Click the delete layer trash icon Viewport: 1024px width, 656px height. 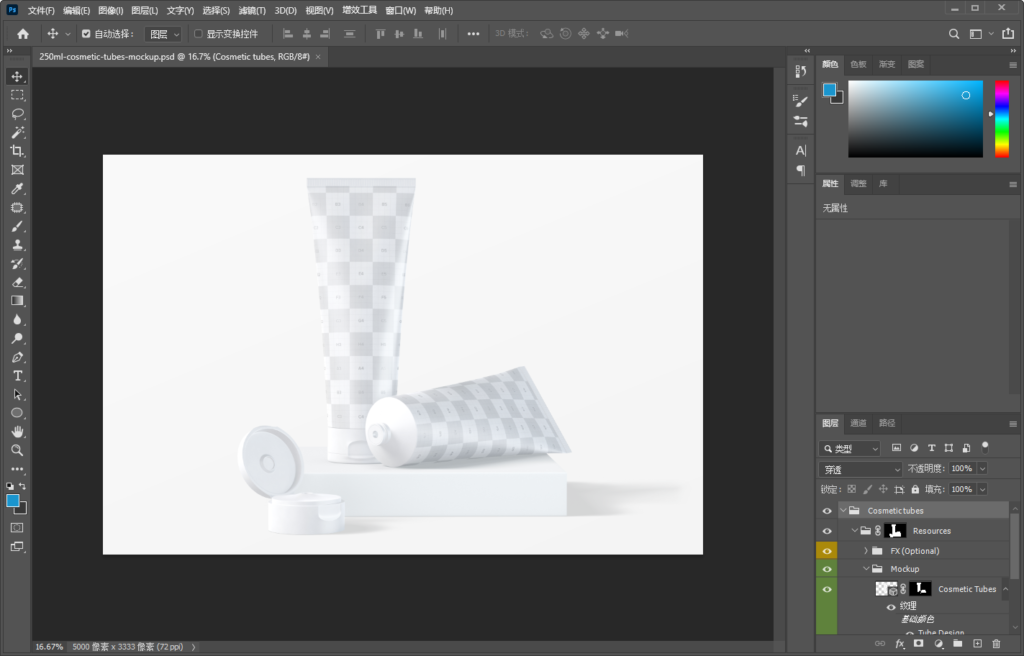pos(996,644)
